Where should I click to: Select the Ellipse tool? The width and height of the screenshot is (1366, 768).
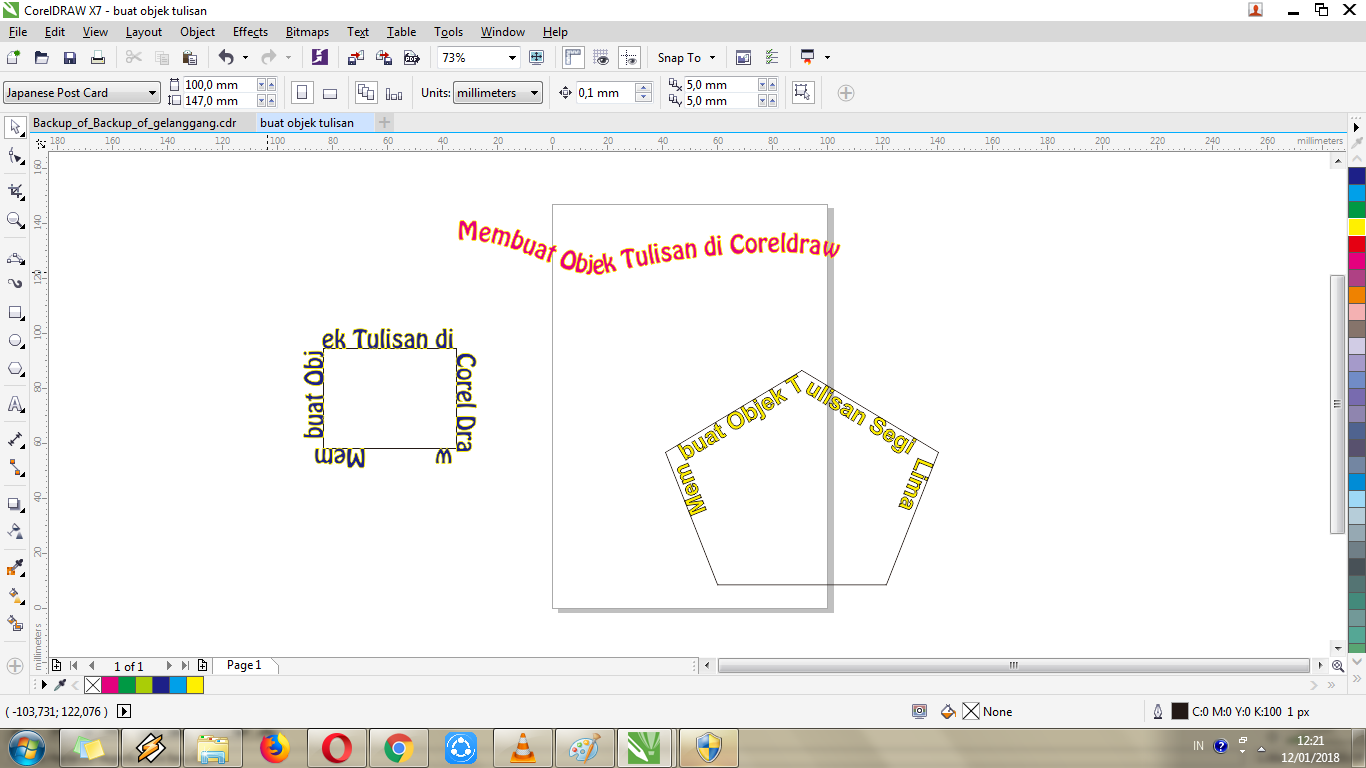click(x=15, y=340)
